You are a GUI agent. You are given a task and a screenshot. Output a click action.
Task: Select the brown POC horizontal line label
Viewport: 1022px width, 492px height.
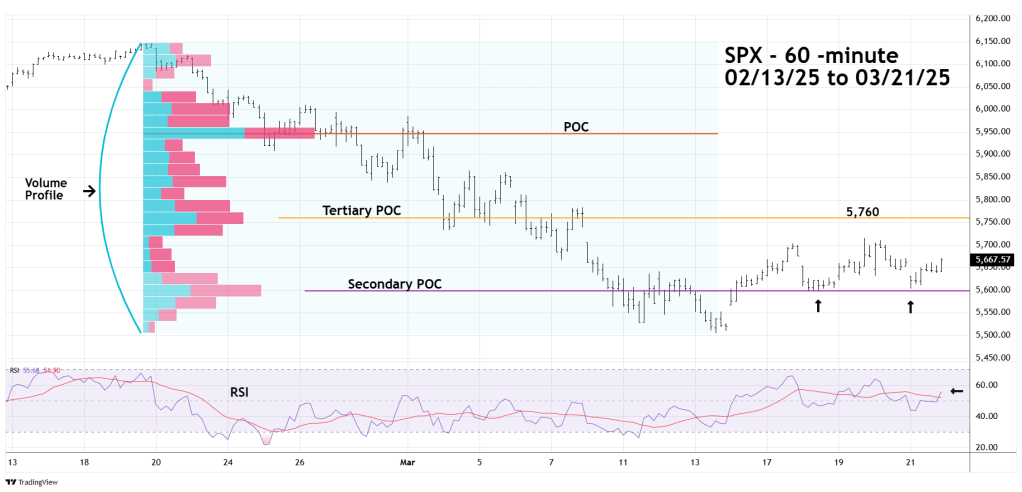[575, 126]
